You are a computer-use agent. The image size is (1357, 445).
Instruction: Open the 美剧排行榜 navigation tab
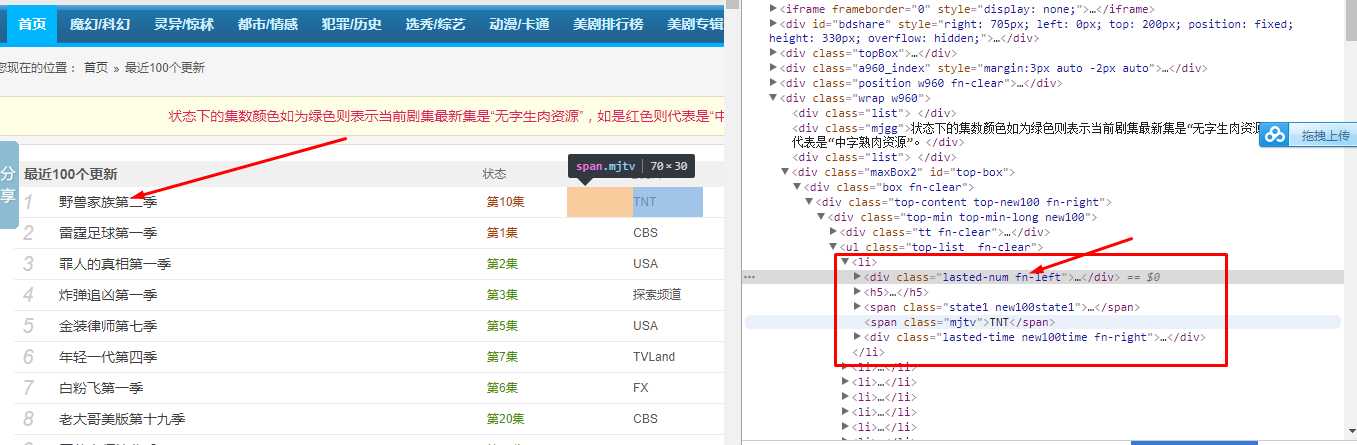click(x=608, y=24)
